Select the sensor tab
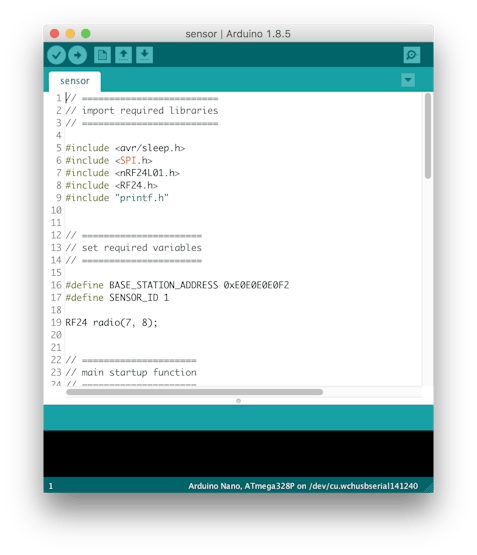 (x=75, y=81)
